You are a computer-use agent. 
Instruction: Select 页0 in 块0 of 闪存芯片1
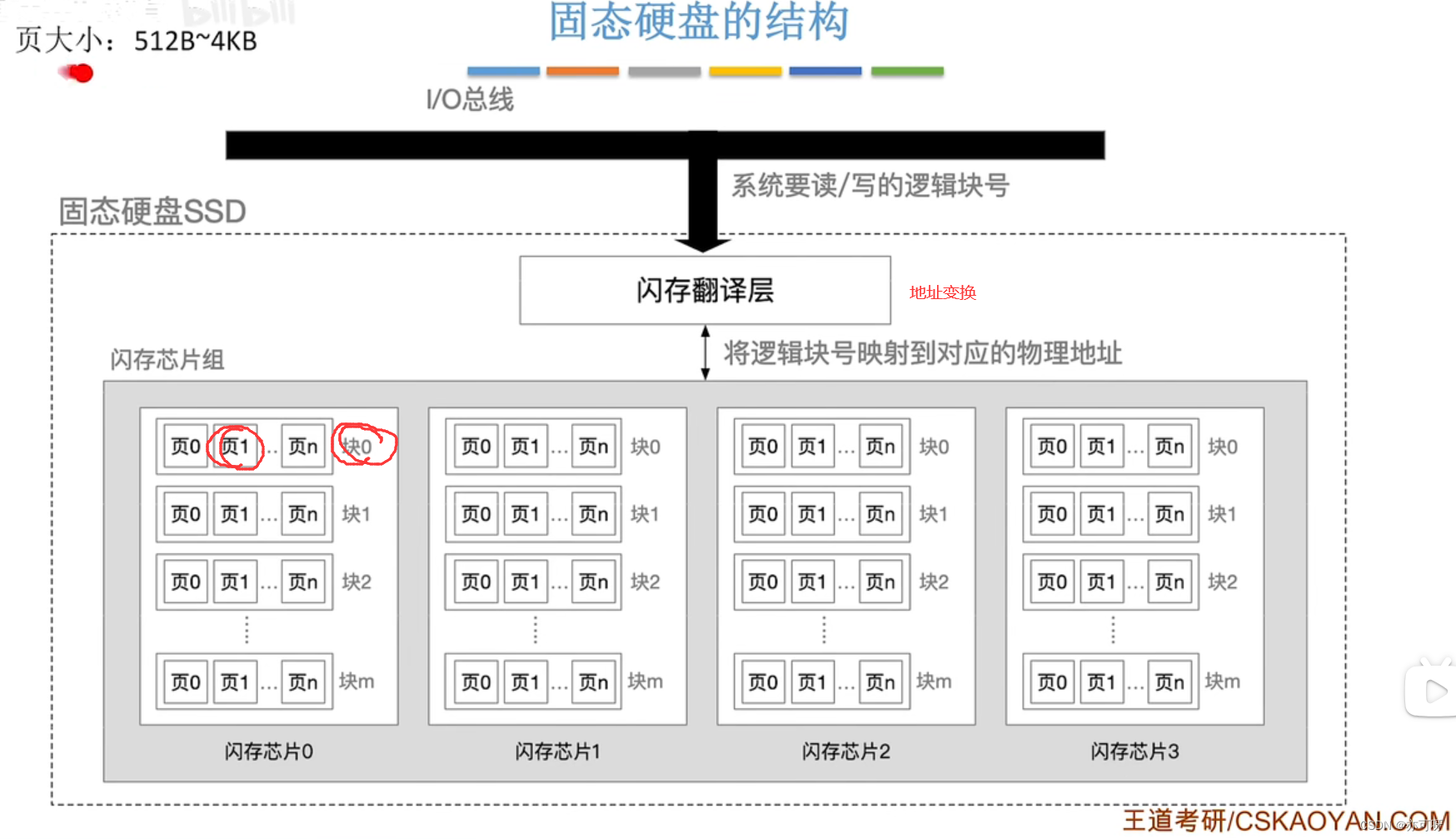(476, 447)
